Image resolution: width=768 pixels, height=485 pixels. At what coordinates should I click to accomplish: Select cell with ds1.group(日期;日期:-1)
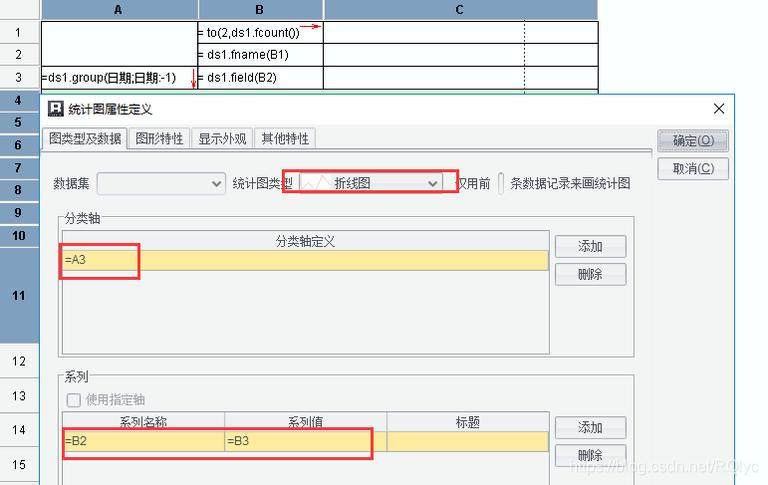click(119, 77)
